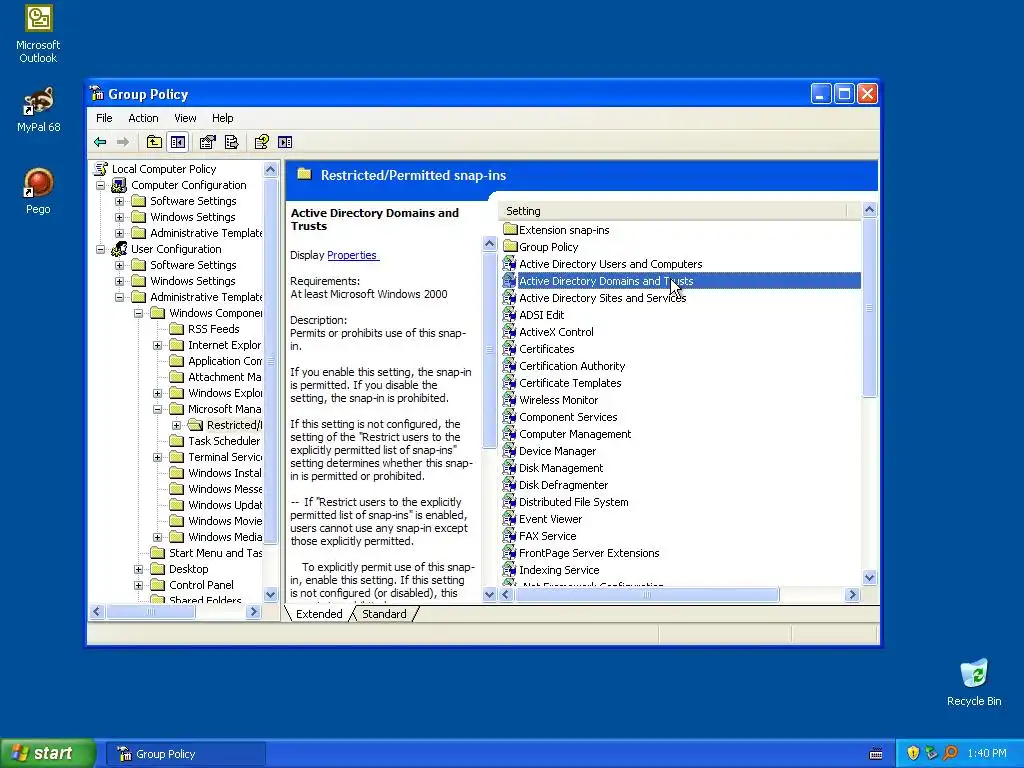Open the Recycle Bin desktop icon
Viewport: 1024px width, 768px height.
[974, 673]
